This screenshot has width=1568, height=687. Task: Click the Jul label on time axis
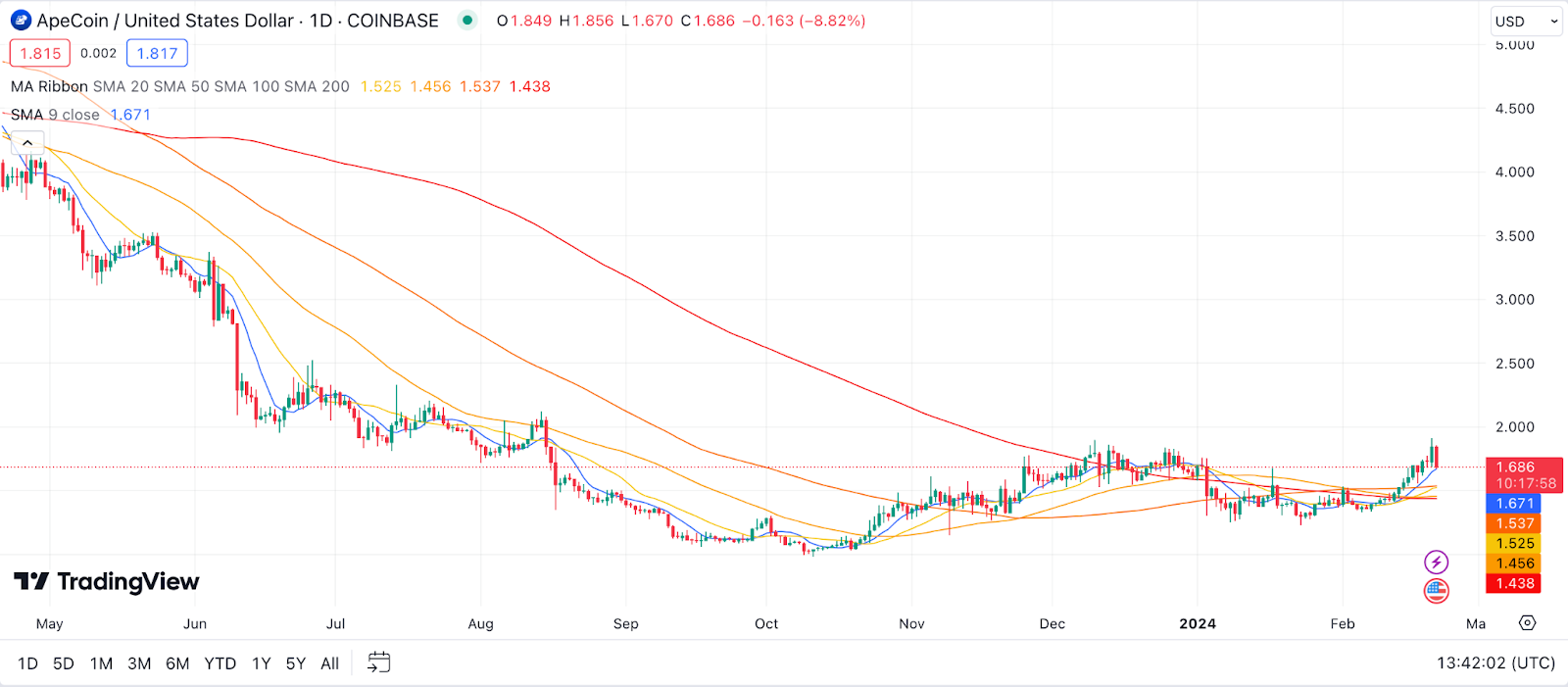(x=336, y=623)
